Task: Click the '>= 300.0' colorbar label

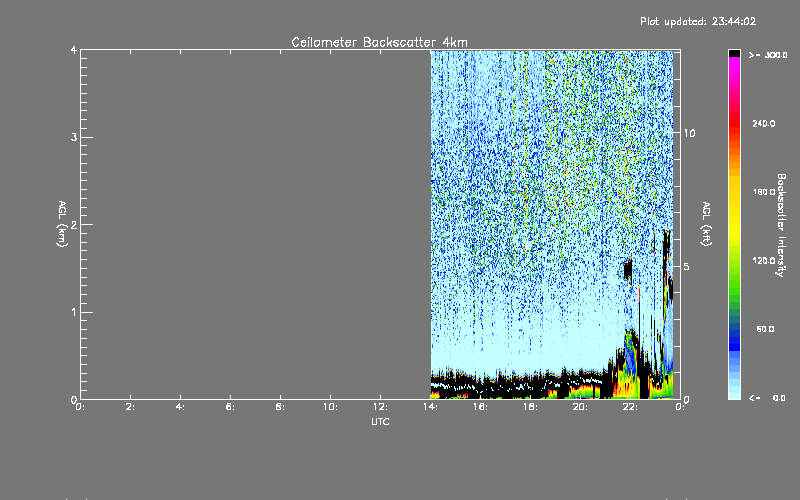Action: coord(768,55)
